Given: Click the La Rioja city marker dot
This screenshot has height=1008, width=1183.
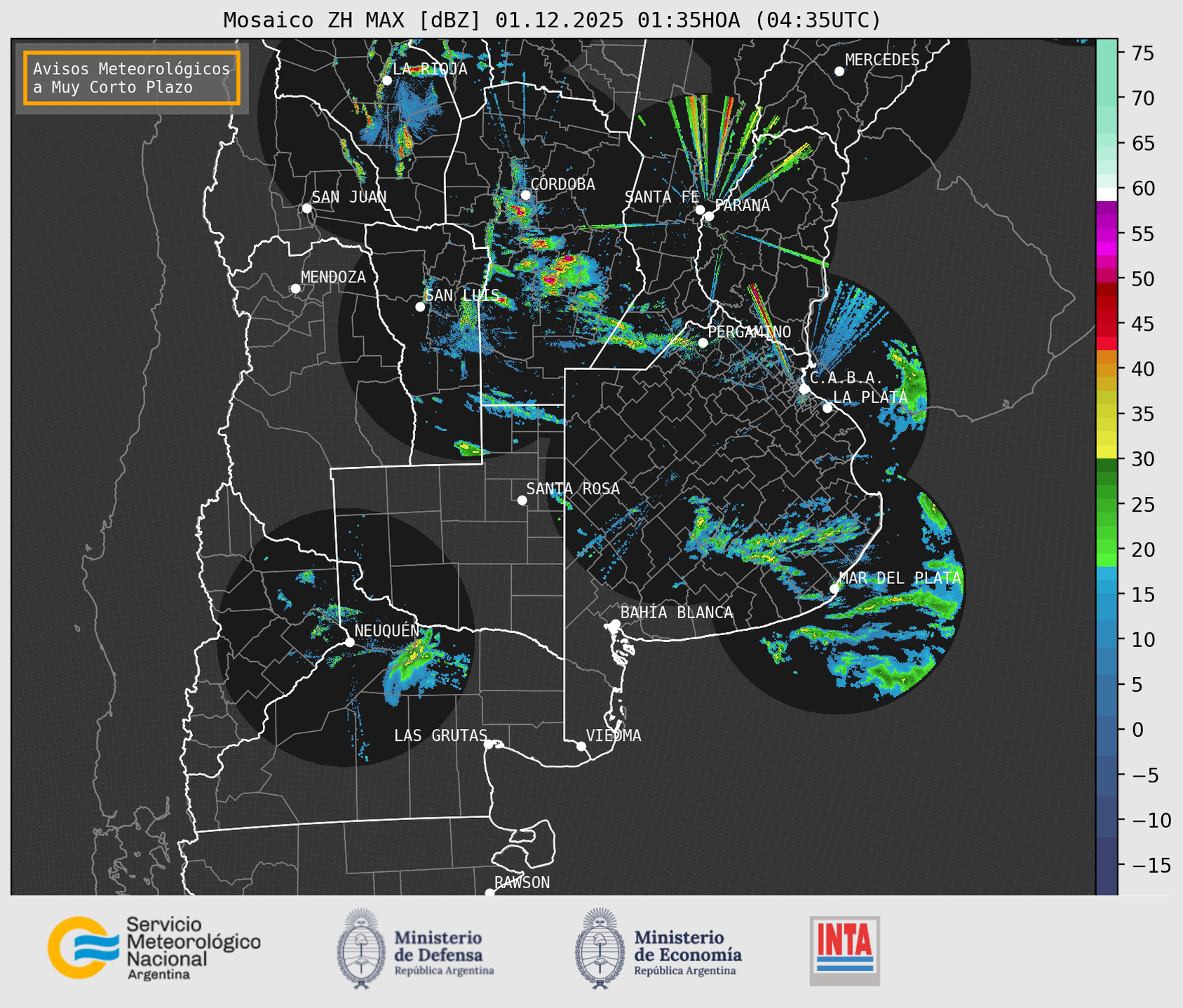Looking at the screenshot, I should (x=386, y=81).
